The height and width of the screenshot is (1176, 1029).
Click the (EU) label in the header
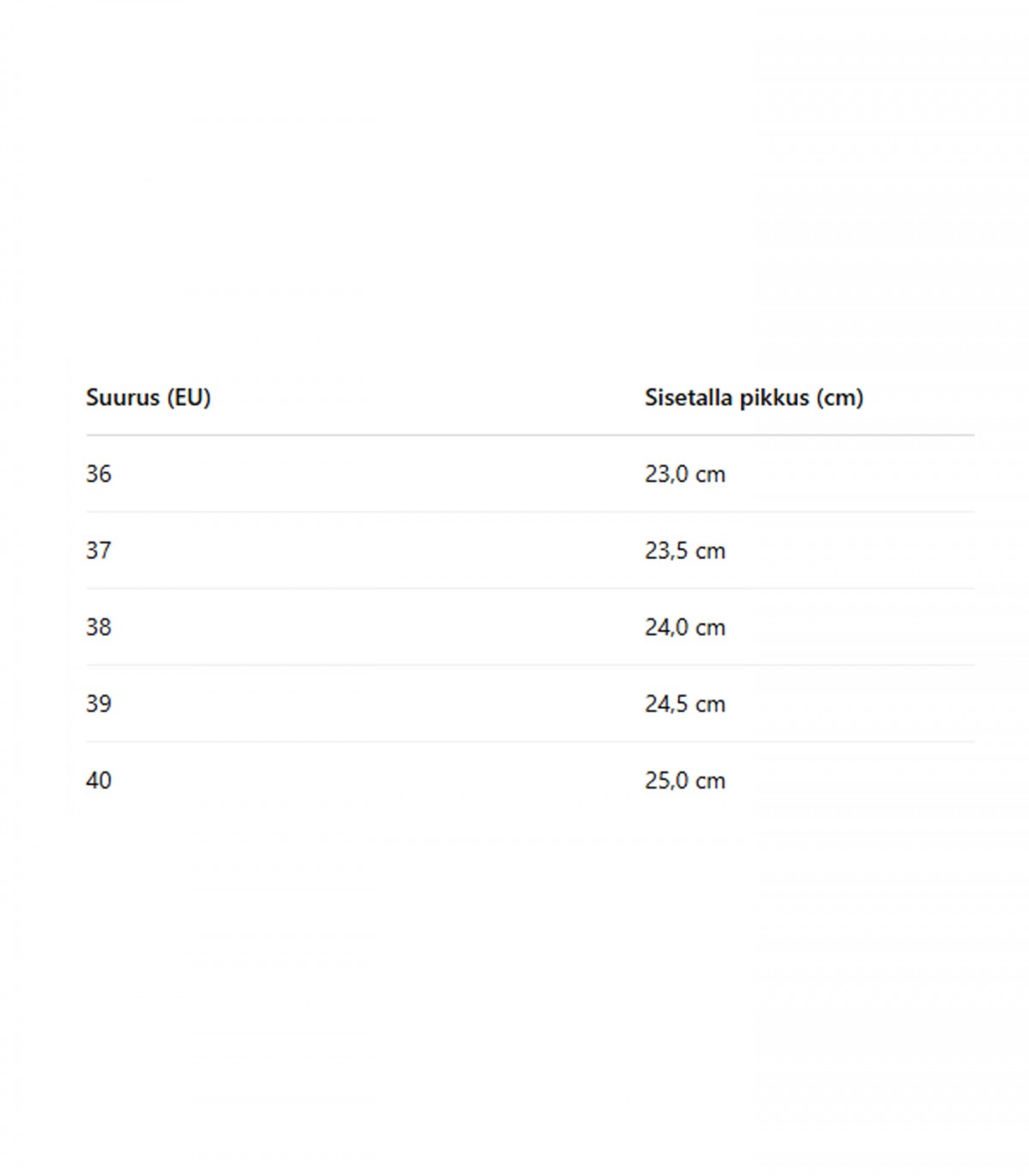click(x=189, y=398)
